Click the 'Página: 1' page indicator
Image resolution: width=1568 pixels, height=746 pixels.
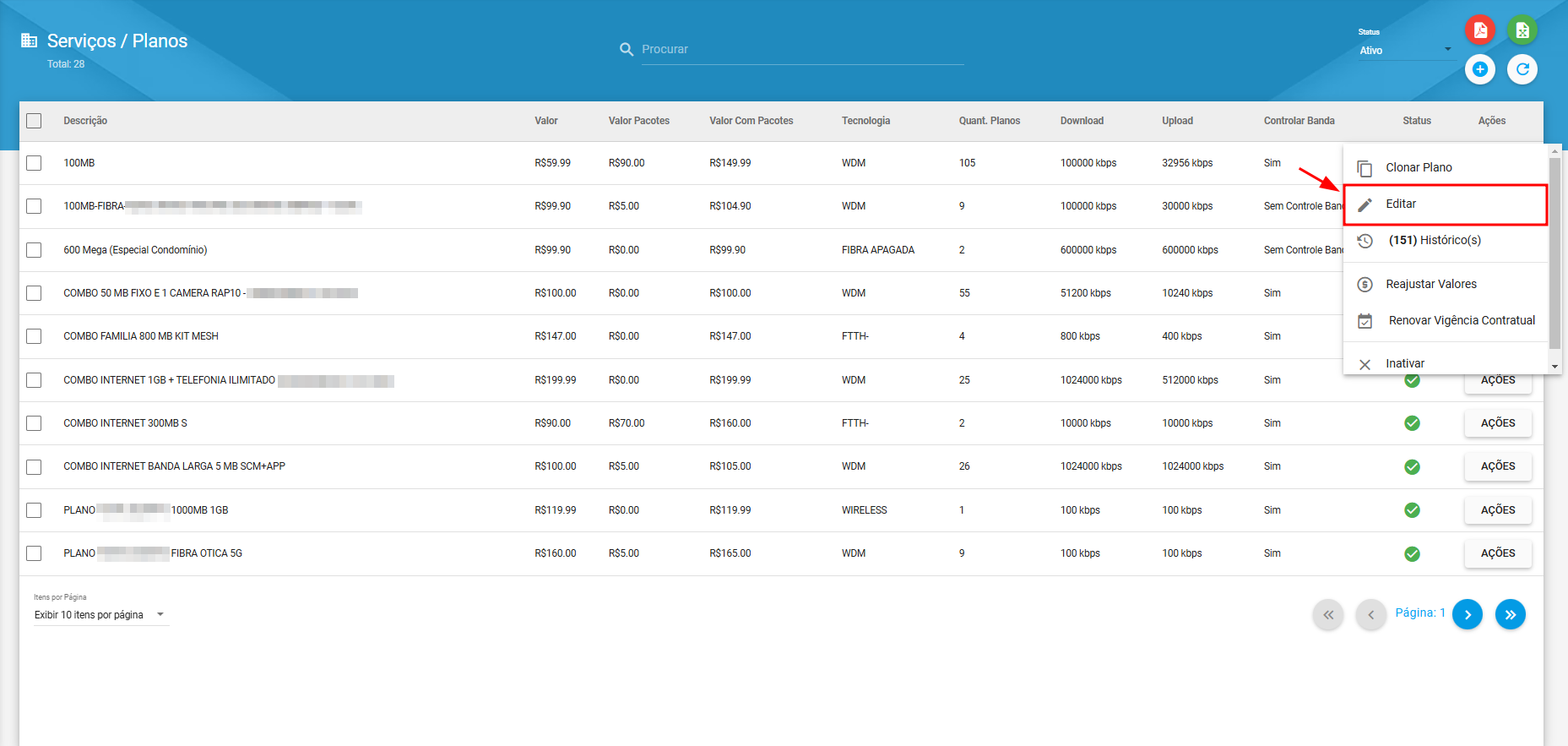coord(1420,613)
